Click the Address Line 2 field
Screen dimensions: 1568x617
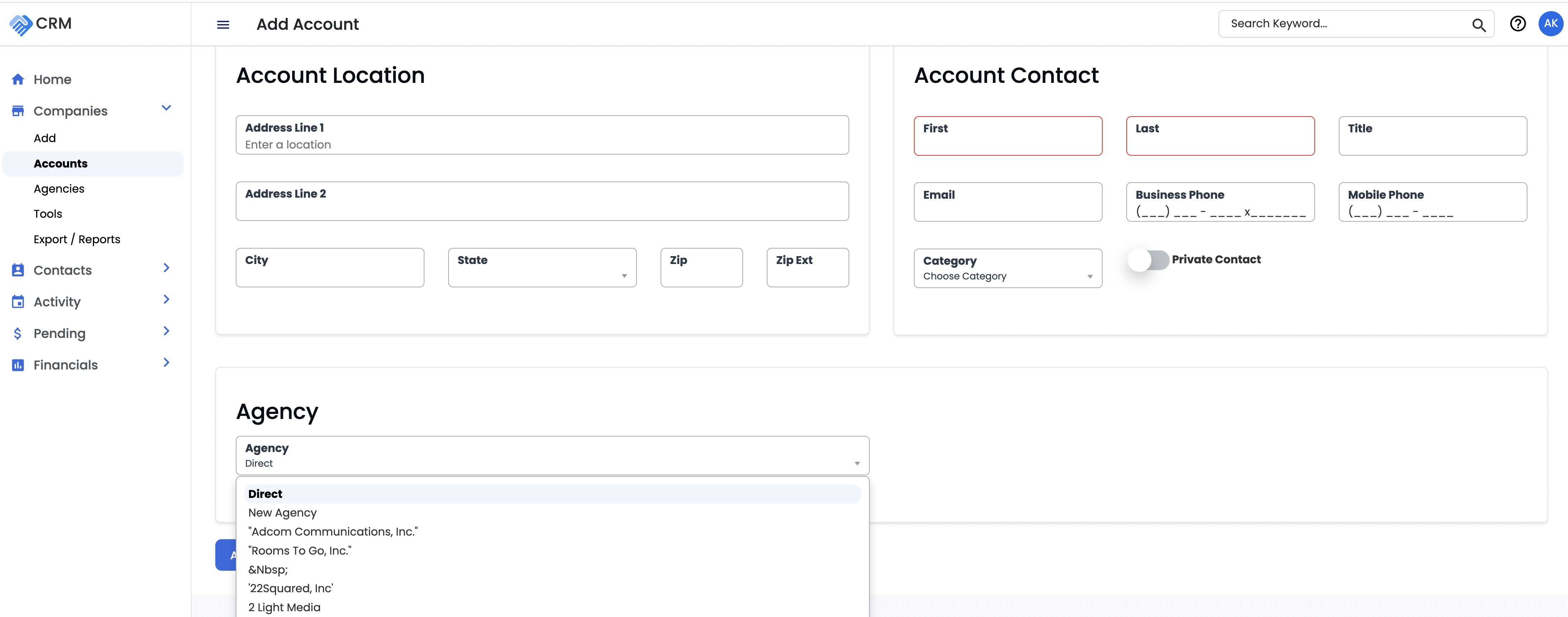542,201
